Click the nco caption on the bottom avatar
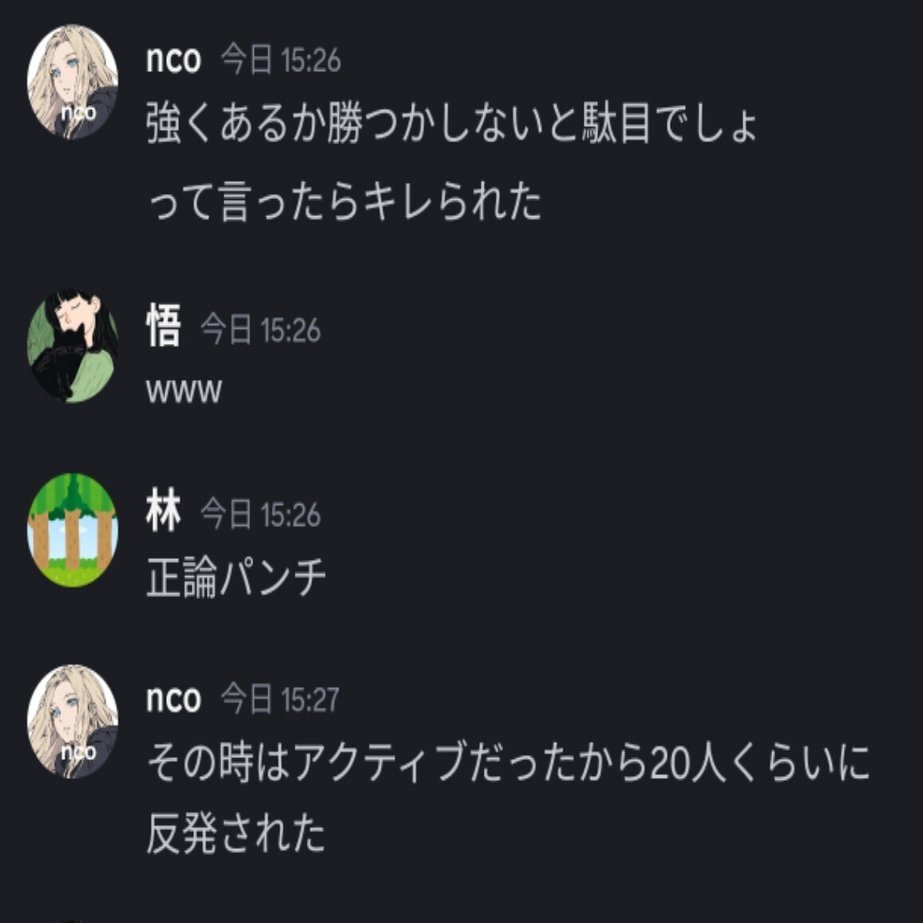This screenshot has height=923, width=923. coord(78,752)
